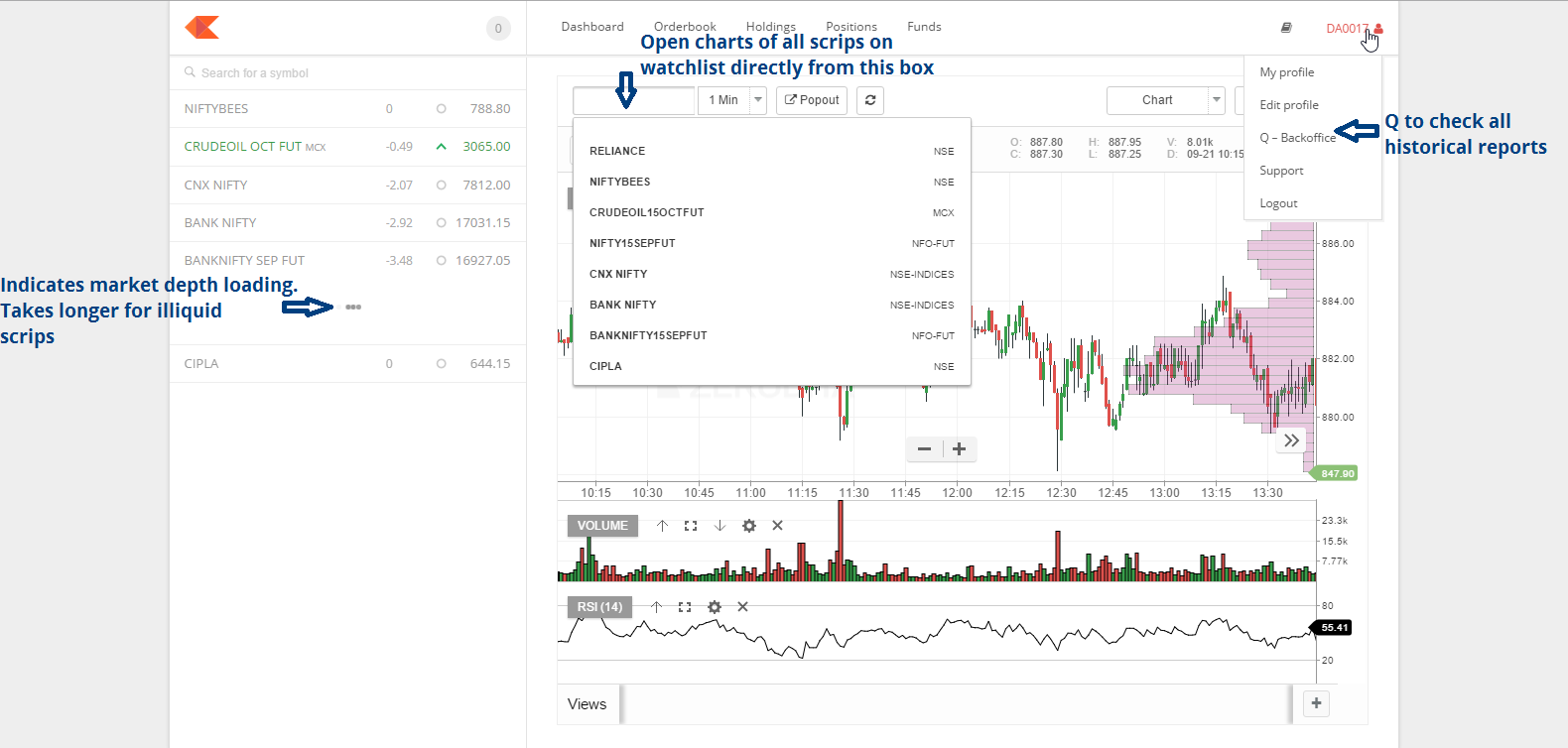Open the book icon near account ID

coord(1286,28)
